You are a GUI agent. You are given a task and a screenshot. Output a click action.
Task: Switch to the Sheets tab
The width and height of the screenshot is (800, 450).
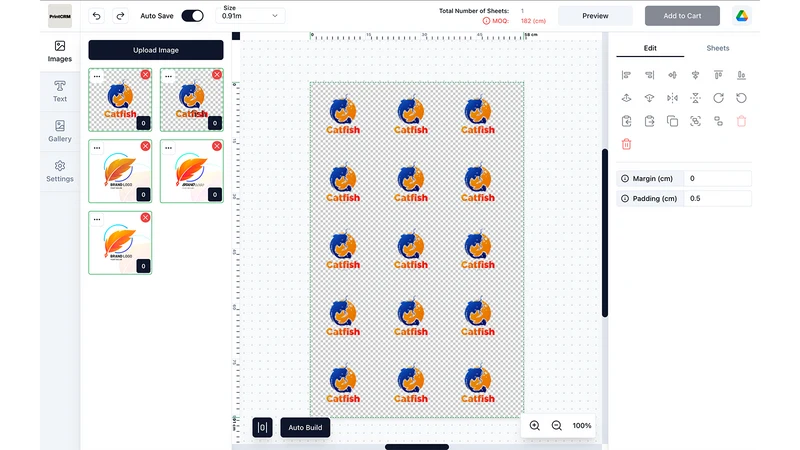pos(718,48)
